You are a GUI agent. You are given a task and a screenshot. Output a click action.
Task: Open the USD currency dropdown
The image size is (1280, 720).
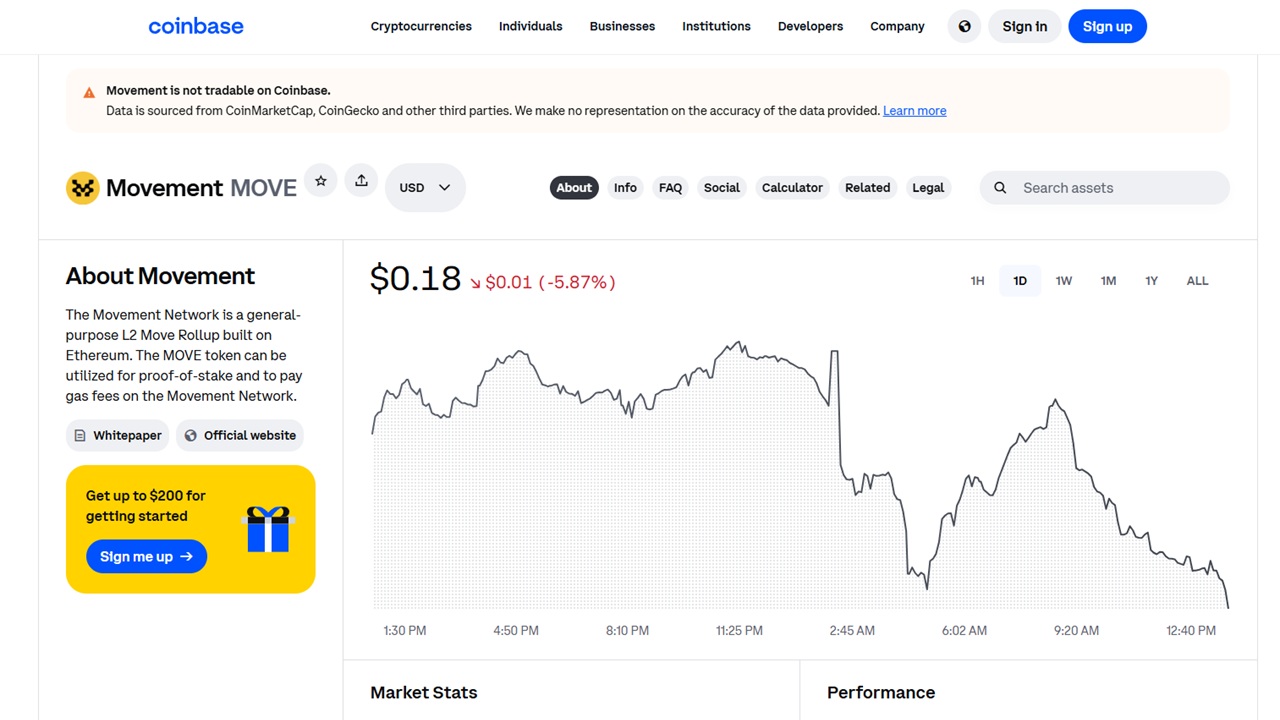(425, 187)
